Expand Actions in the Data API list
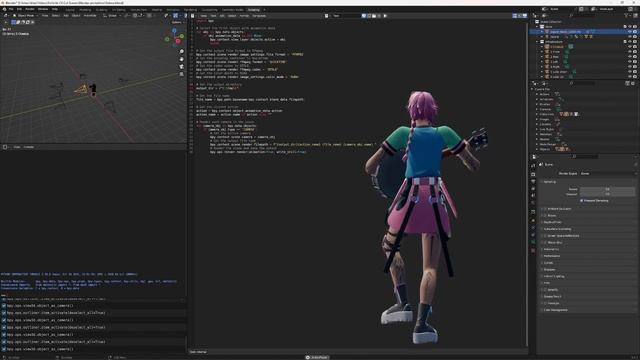Screen dimensions: 640x360 click(x=537, y=94)
